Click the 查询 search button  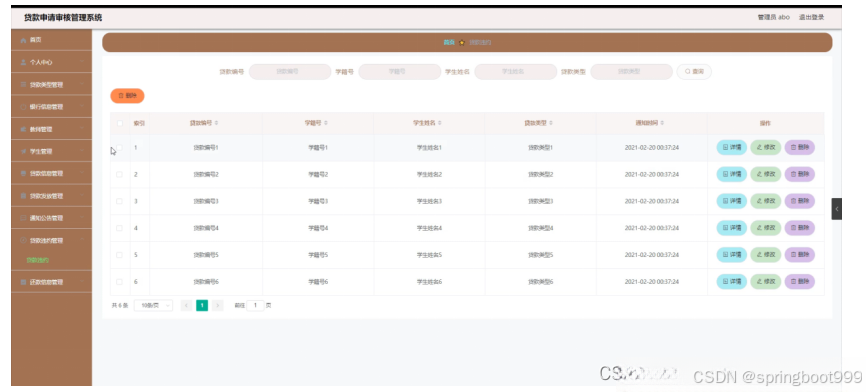tap(694, 72)
